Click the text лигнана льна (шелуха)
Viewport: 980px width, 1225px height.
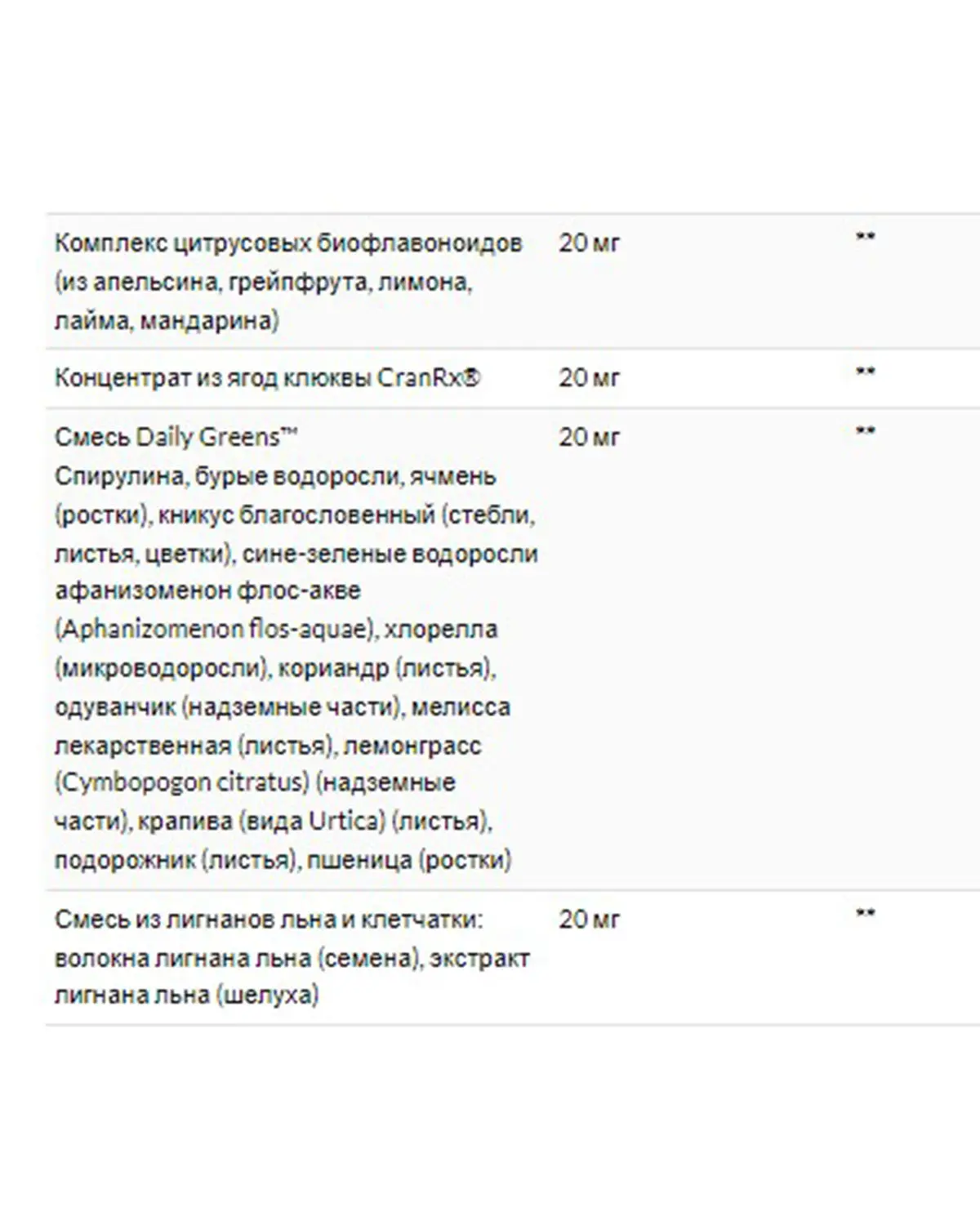pos(186,996)
